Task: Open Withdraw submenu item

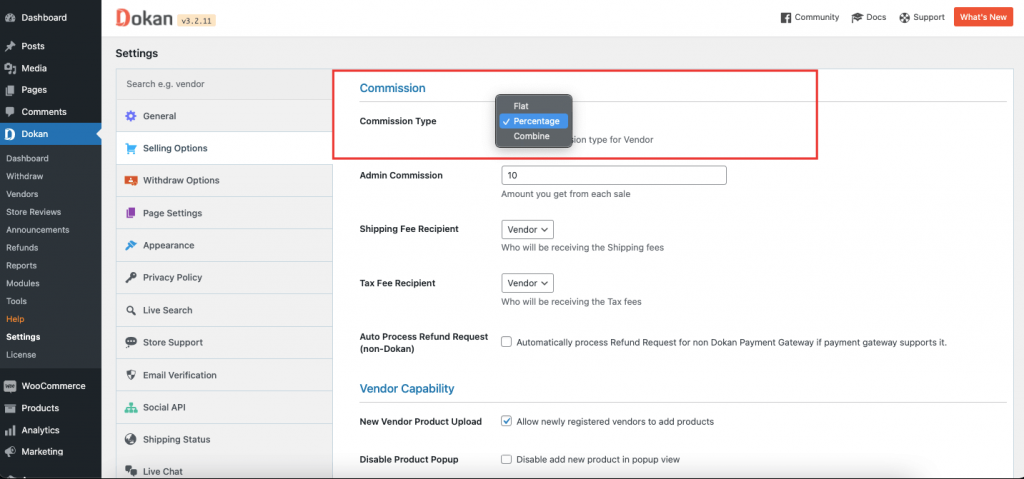Action: (x=25, y=176)
